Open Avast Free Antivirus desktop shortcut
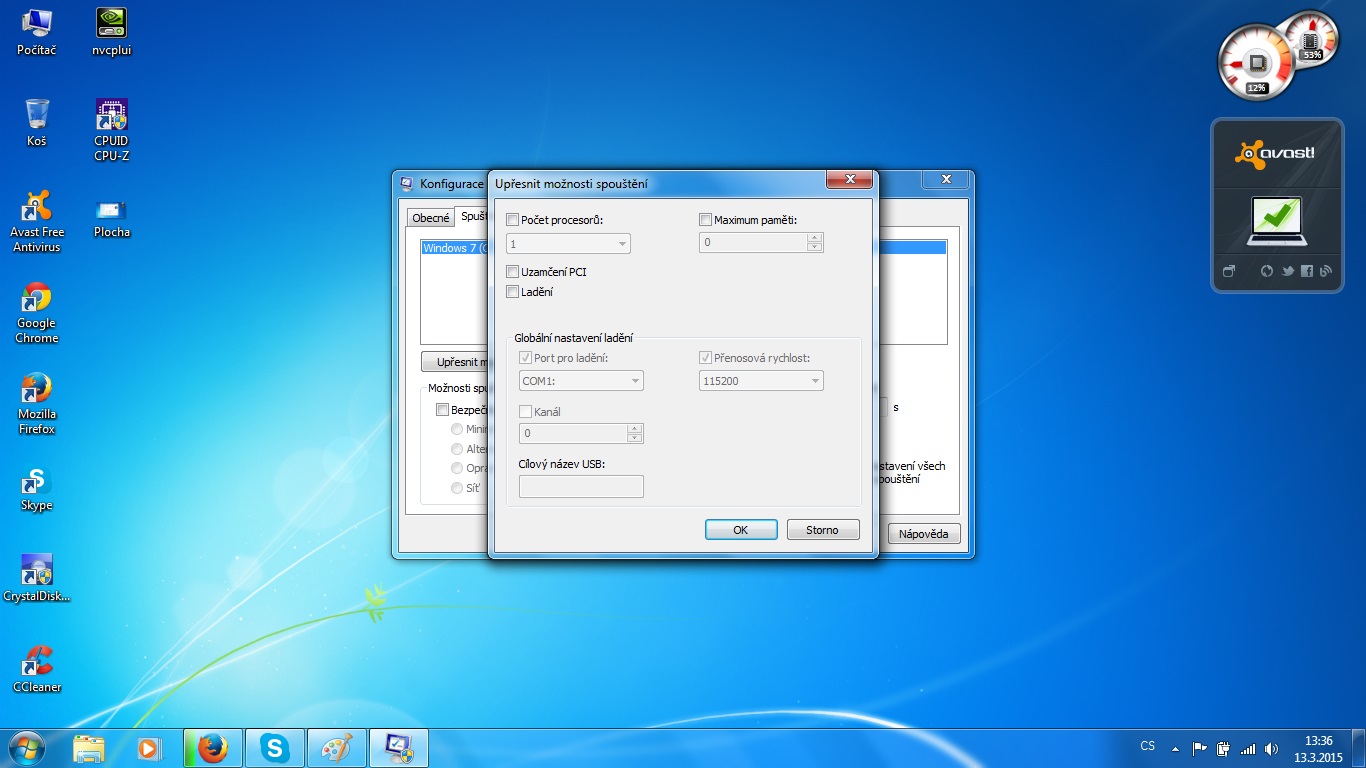The width and height of the screenshot is (1366, 768). click(x=37, y=209)
